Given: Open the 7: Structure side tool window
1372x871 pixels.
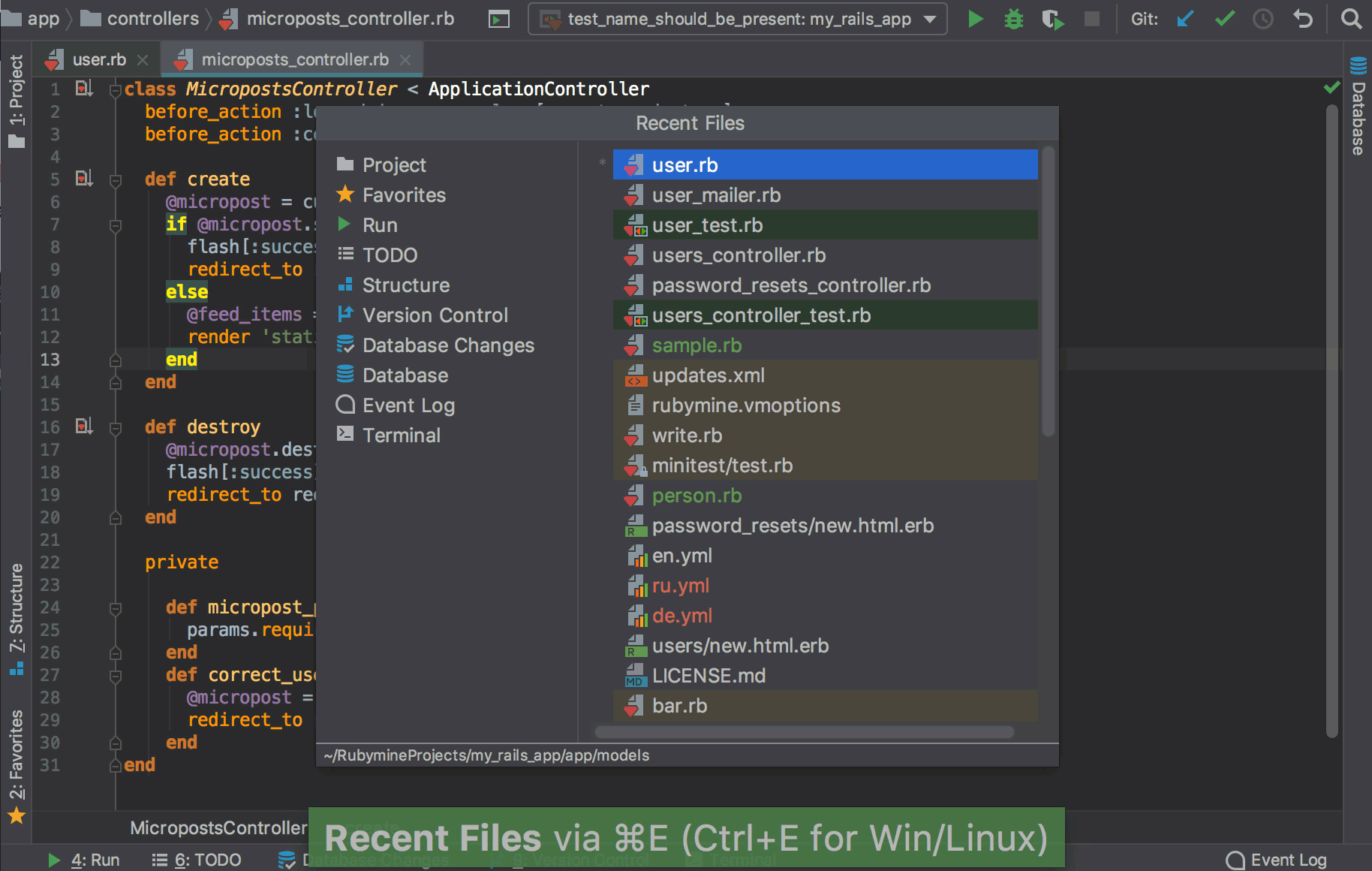Looking at the screenshot, I should (16, 620).
